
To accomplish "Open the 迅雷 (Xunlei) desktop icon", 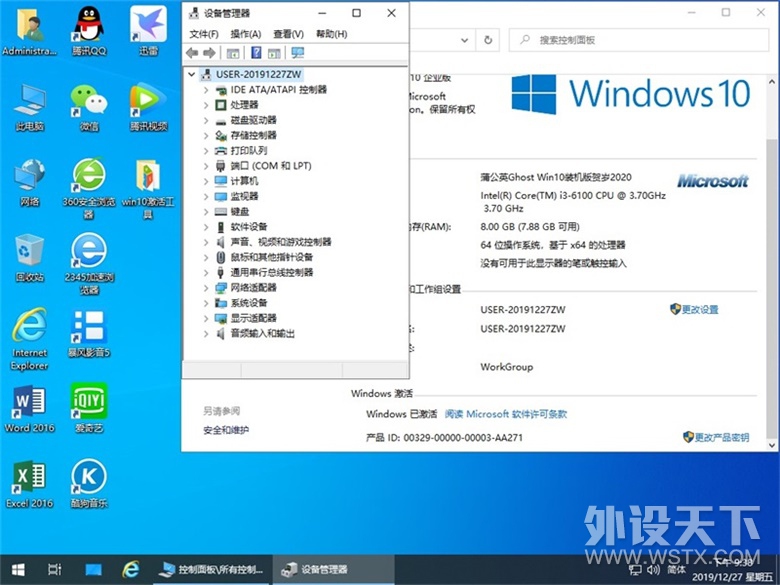I will tap(148, 30).
